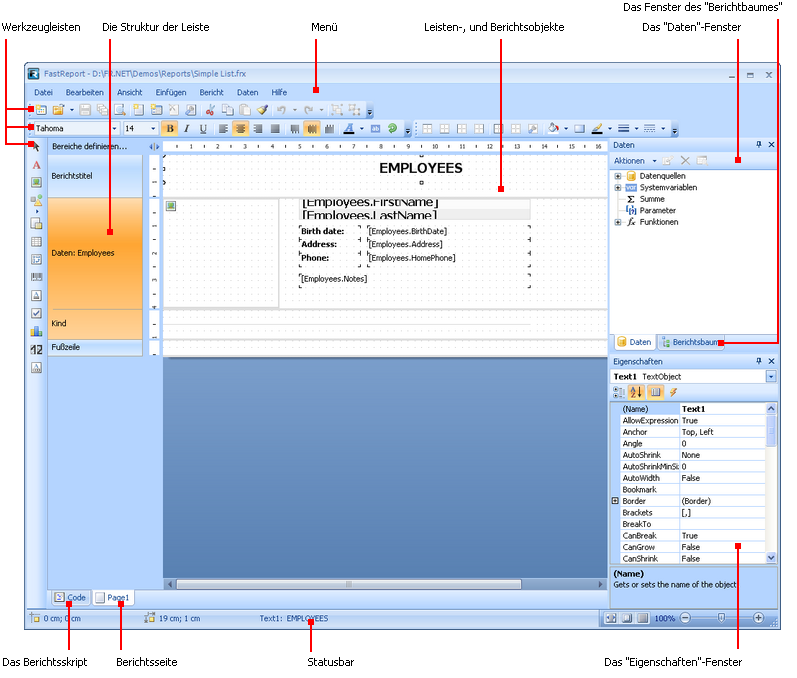The image size is (797, 678).
Task: Click the Text1 name property field
Action: [720, 409]
